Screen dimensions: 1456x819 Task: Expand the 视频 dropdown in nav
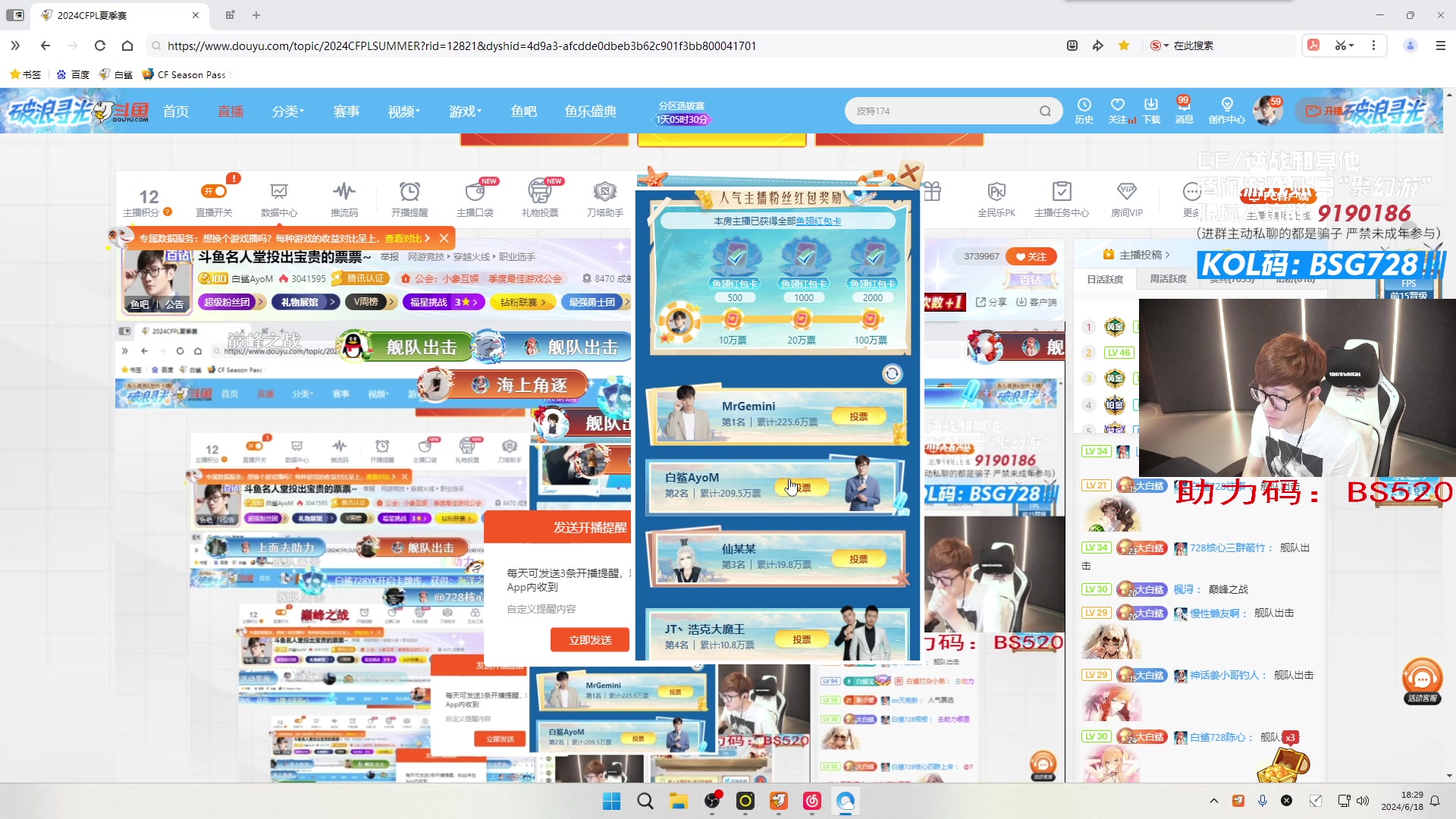(x=404, y=111)
